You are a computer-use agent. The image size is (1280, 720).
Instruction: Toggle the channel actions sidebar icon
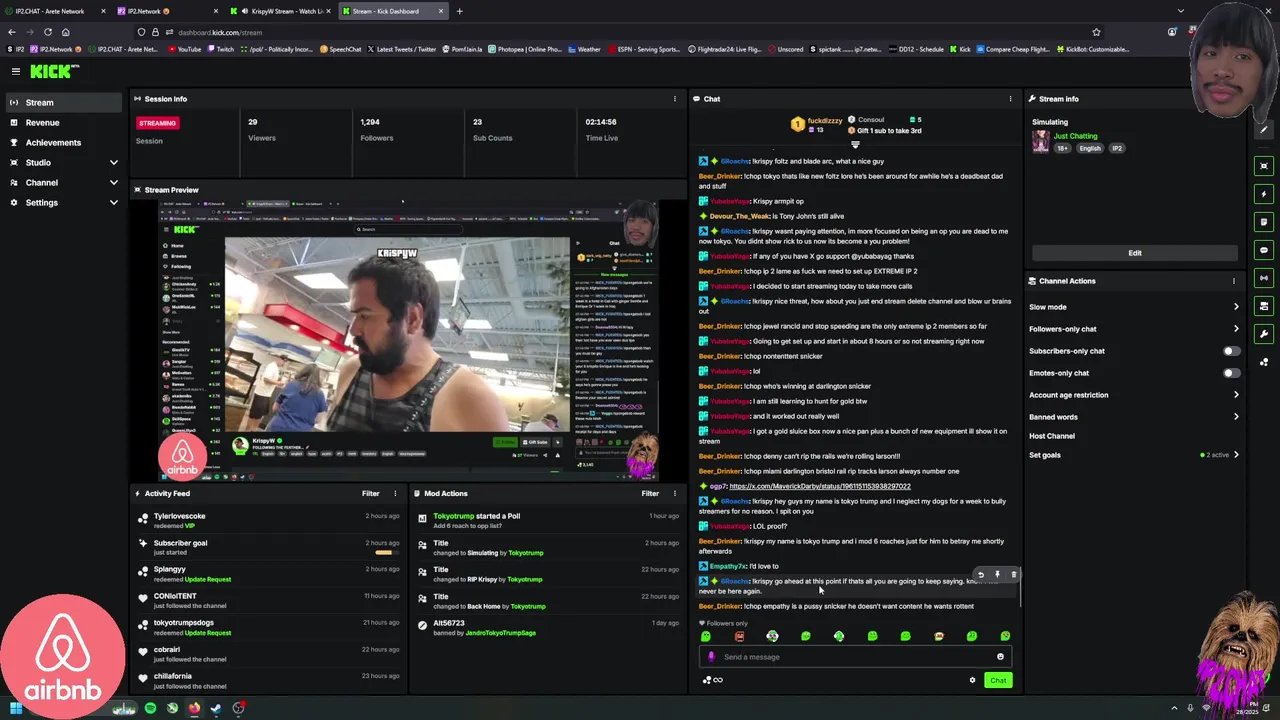pos(1264,306)
